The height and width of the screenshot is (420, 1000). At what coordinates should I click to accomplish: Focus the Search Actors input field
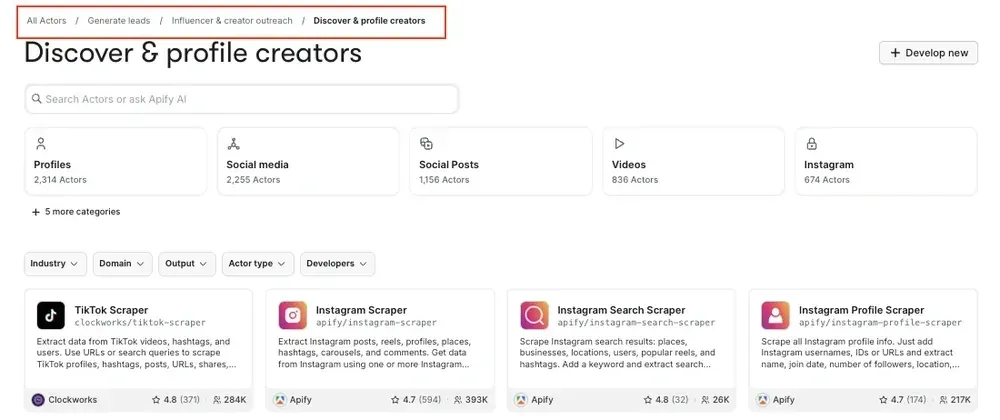241,99
